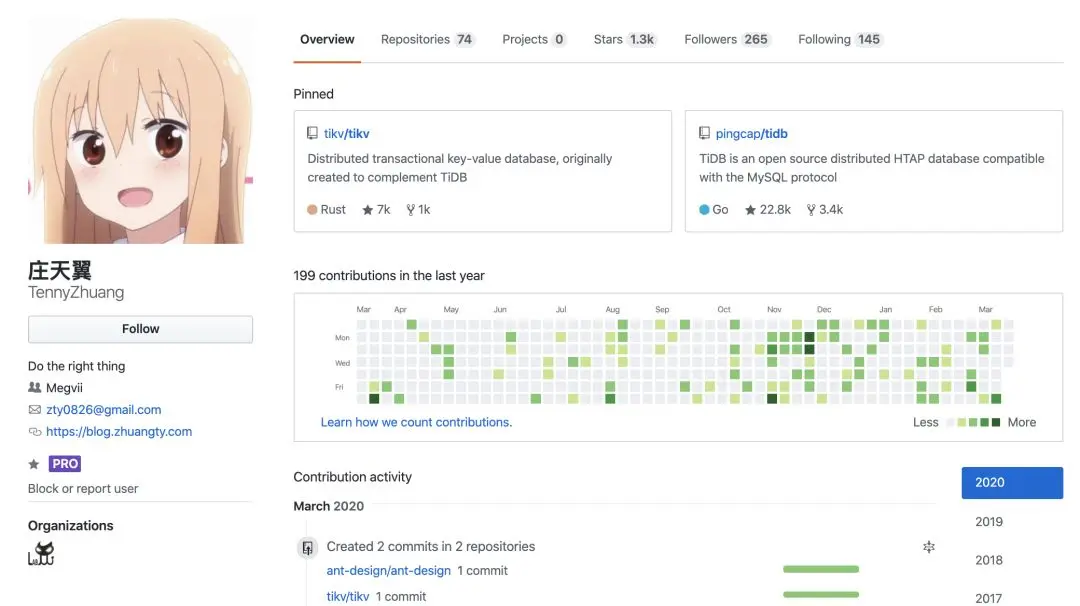This screenshot has height=606, width=1080.
Task: Open the Followers tab
Action: pyautogui.click(x=727, y=39)
